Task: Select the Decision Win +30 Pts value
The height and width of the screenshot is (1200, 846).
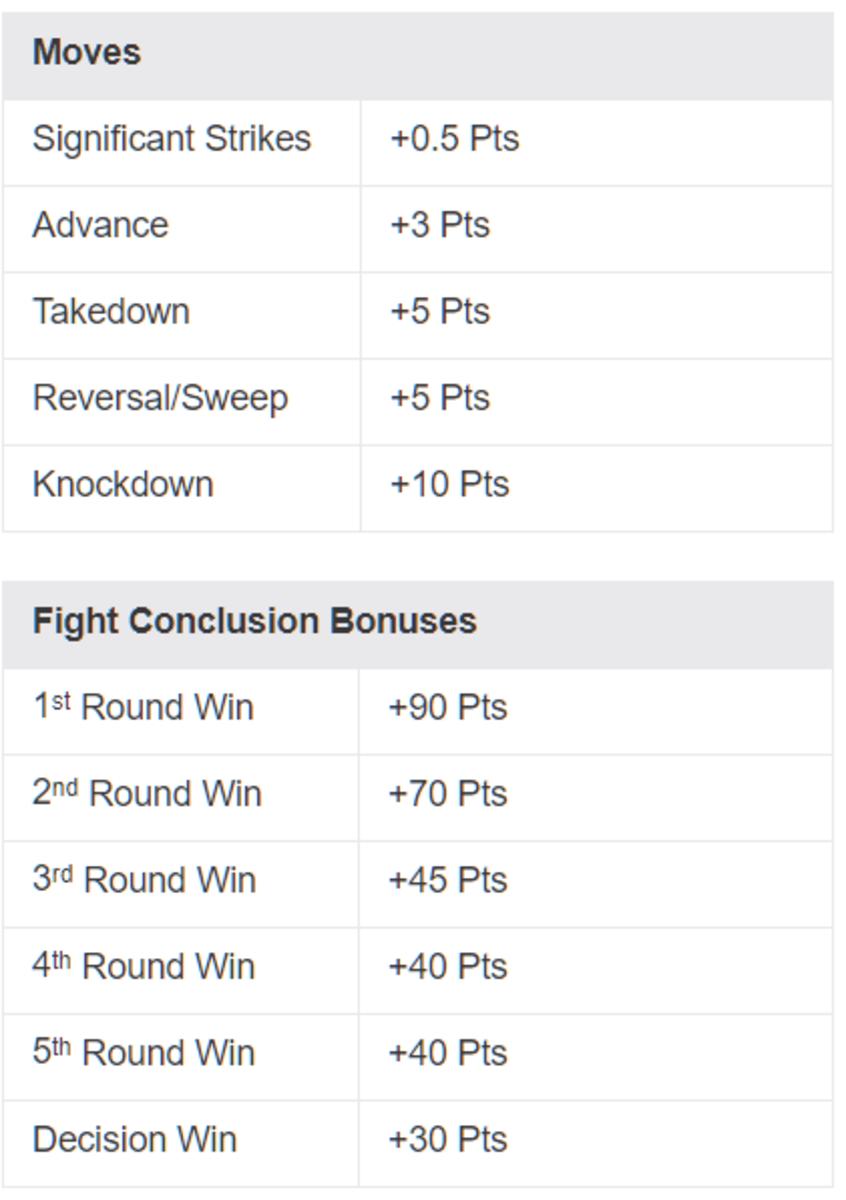Action: click(448, 1139)
